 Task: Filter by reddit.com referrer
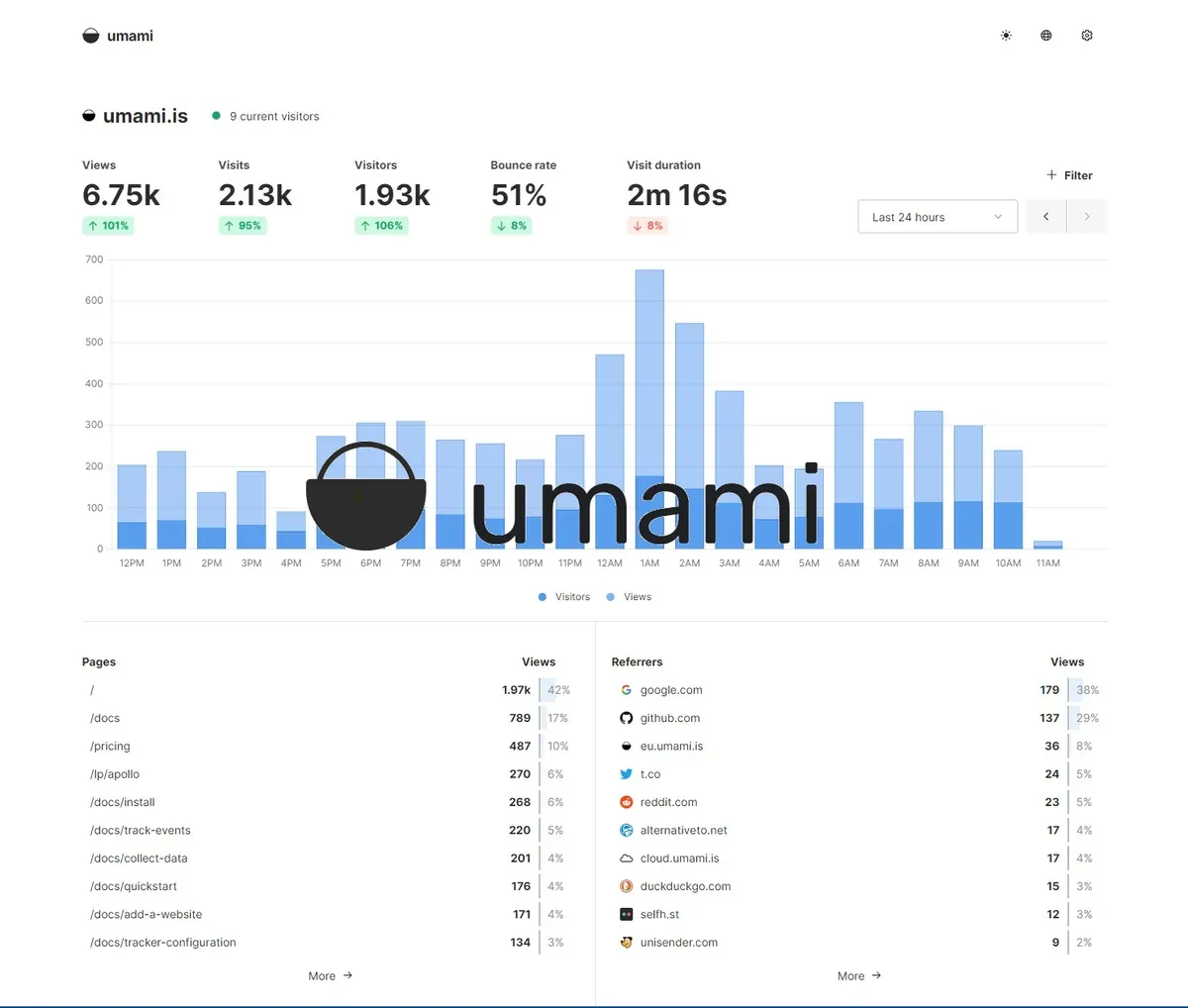point(668,802)
